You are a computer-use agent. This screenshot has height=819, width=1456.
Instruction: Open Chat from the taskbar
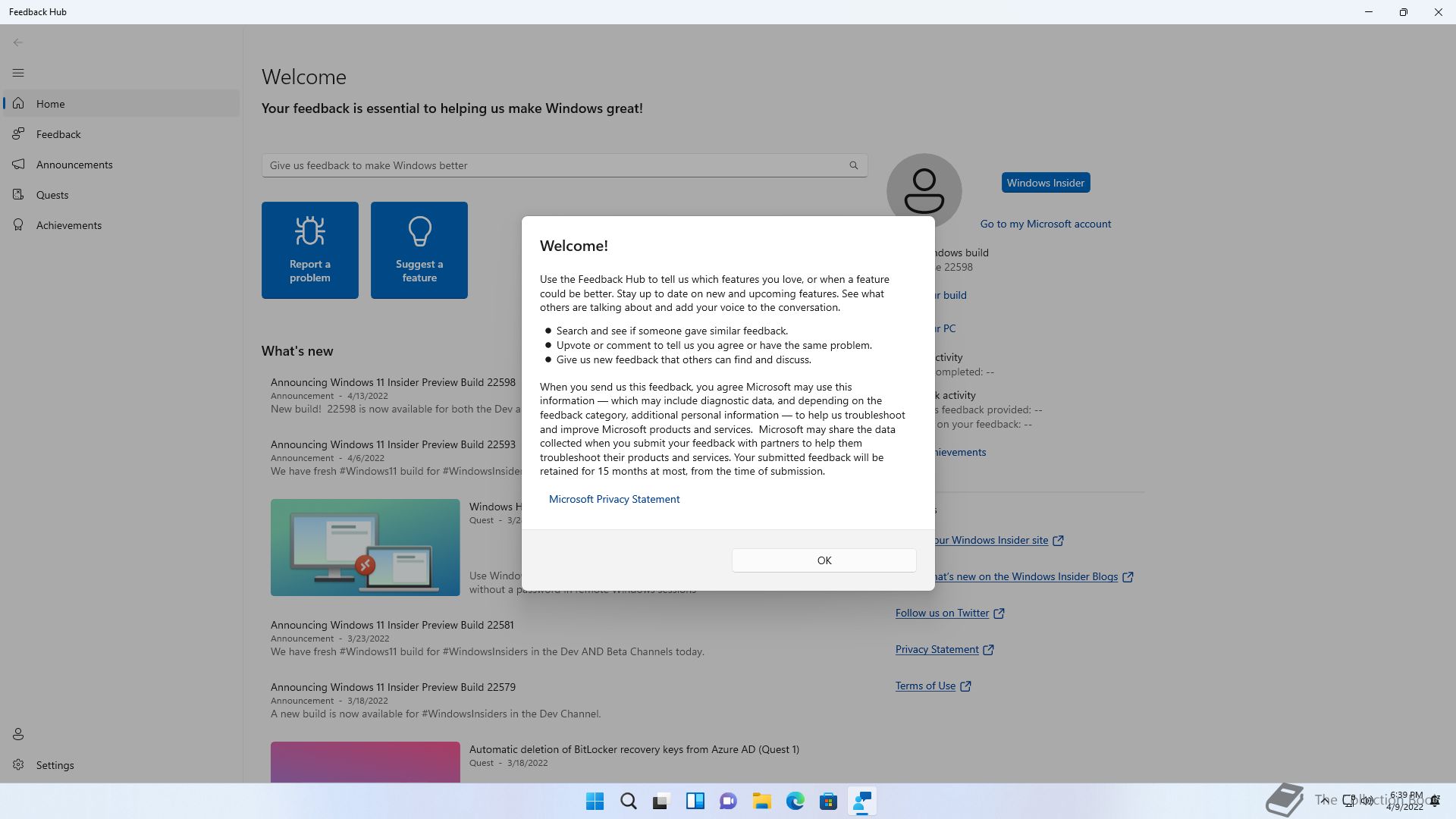coord(728,801)
